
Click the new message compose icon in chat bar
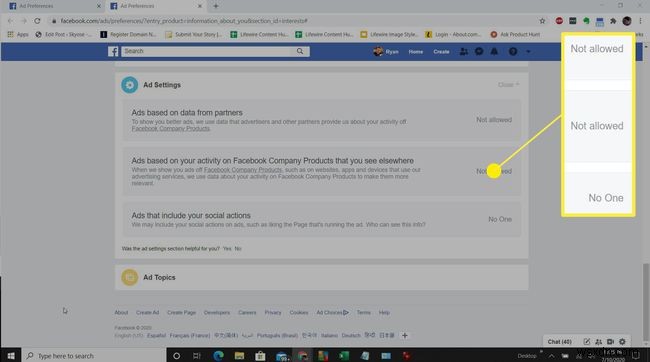click(x=587, y=342)
